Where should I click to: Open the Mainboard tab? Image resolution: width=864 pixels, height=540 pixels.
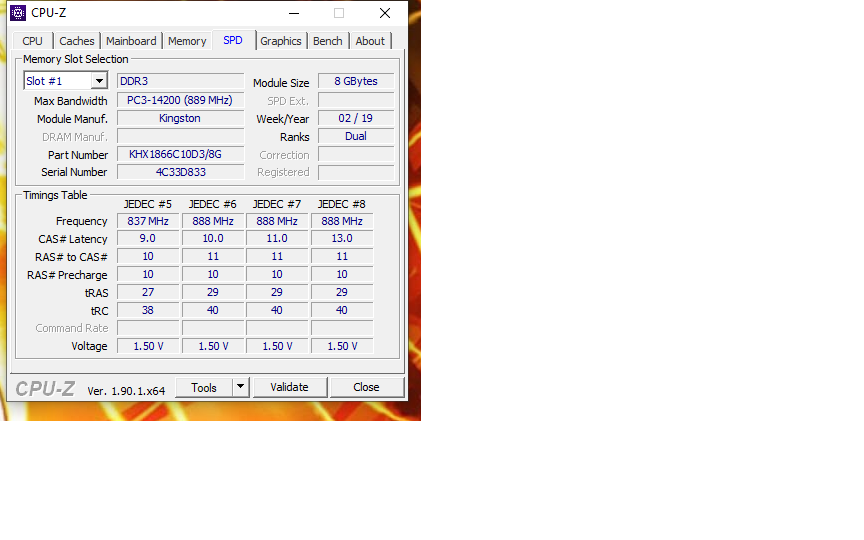(x=131, y=41)
